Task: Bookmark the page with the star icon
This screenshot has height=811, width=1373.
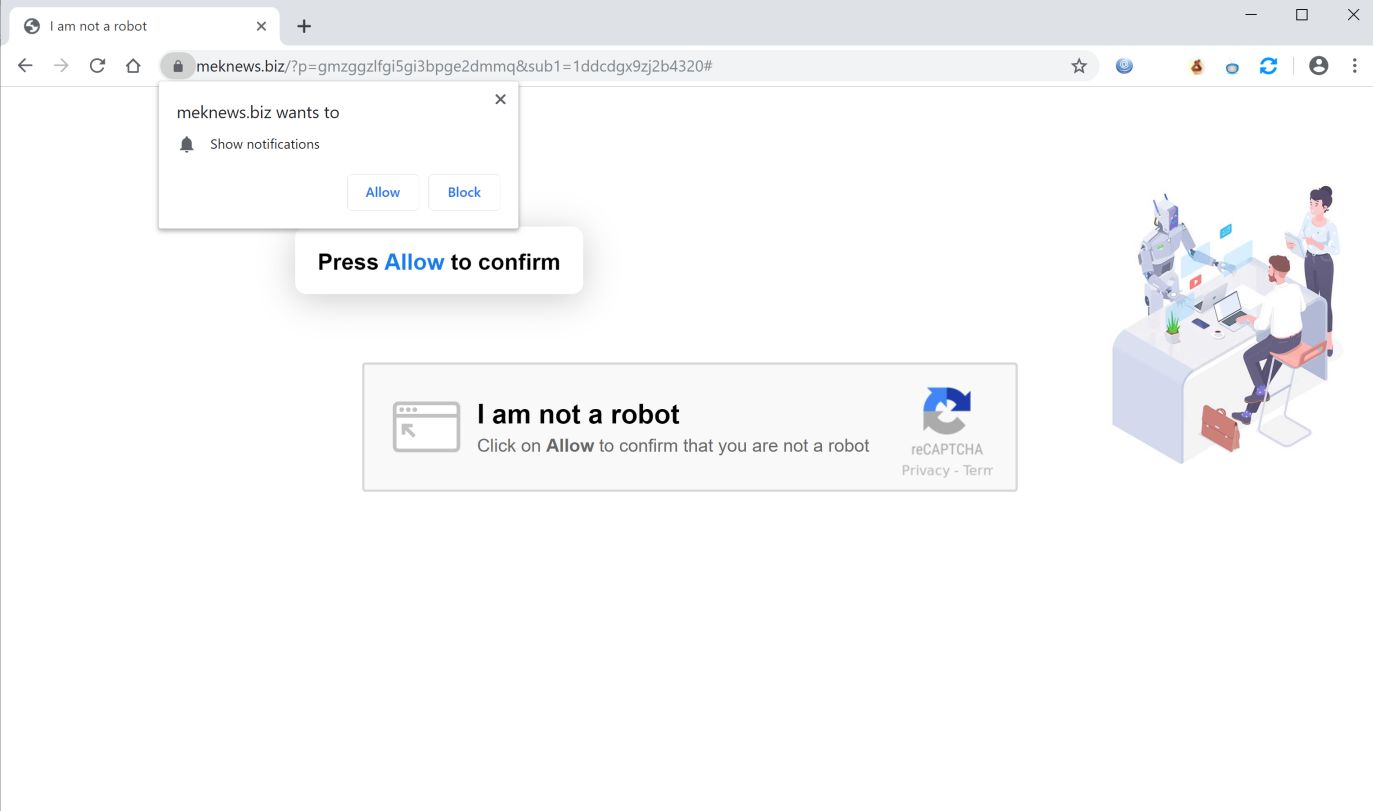Action: 1079,65
